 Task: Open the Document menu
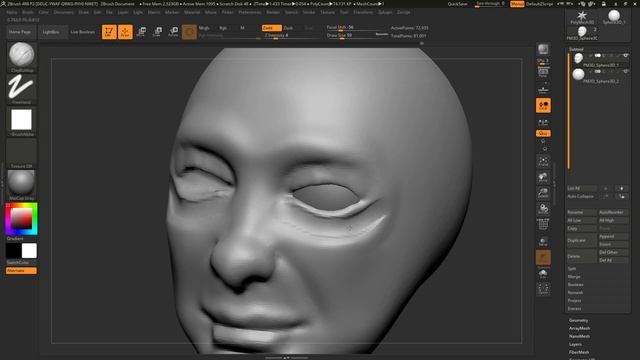pyautogui.click(x=64, y=12)
